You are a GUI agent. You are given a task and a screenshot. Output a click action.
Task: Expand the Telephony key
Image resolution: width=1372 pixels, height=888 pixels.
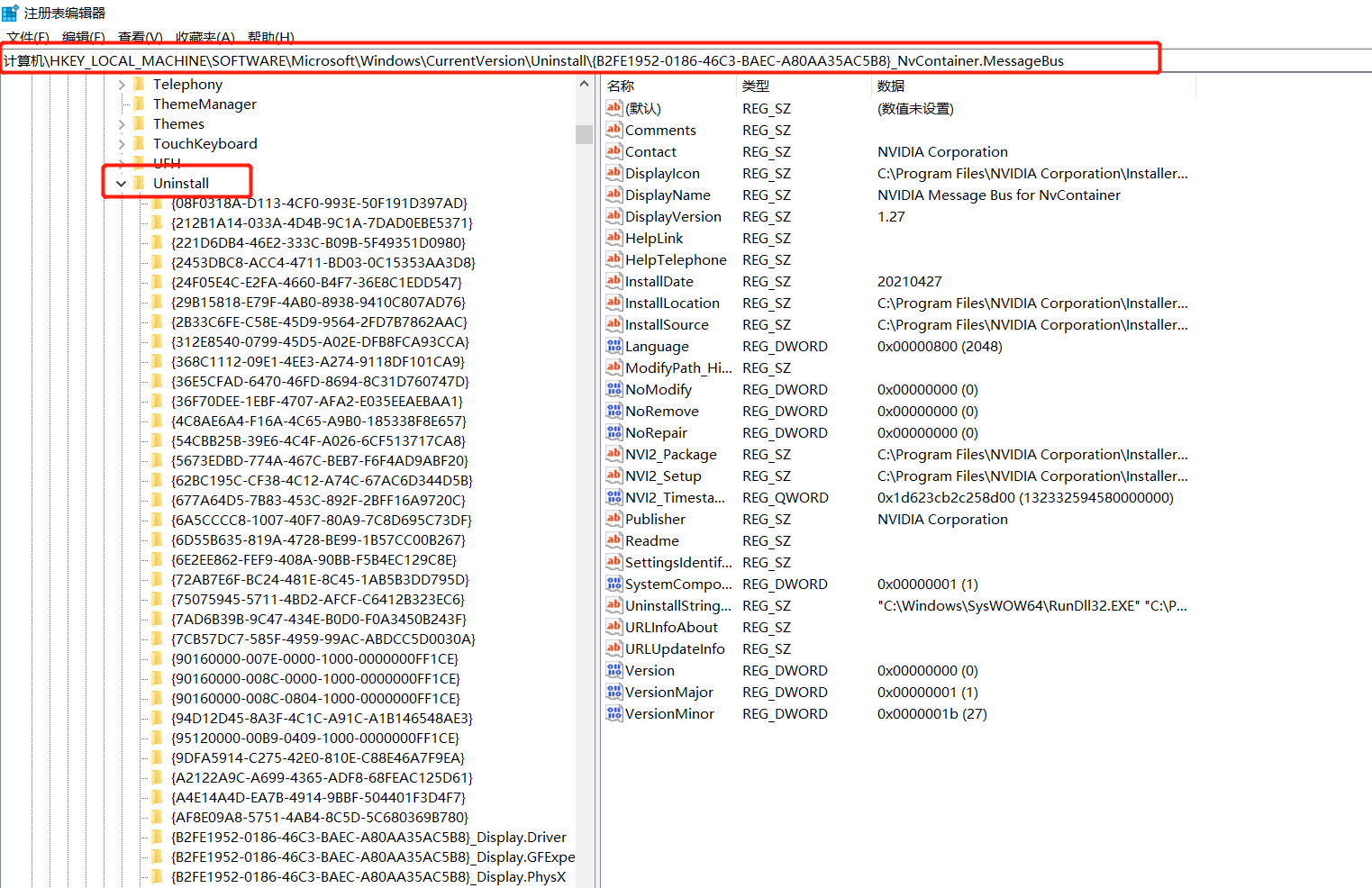click(122, 85)
